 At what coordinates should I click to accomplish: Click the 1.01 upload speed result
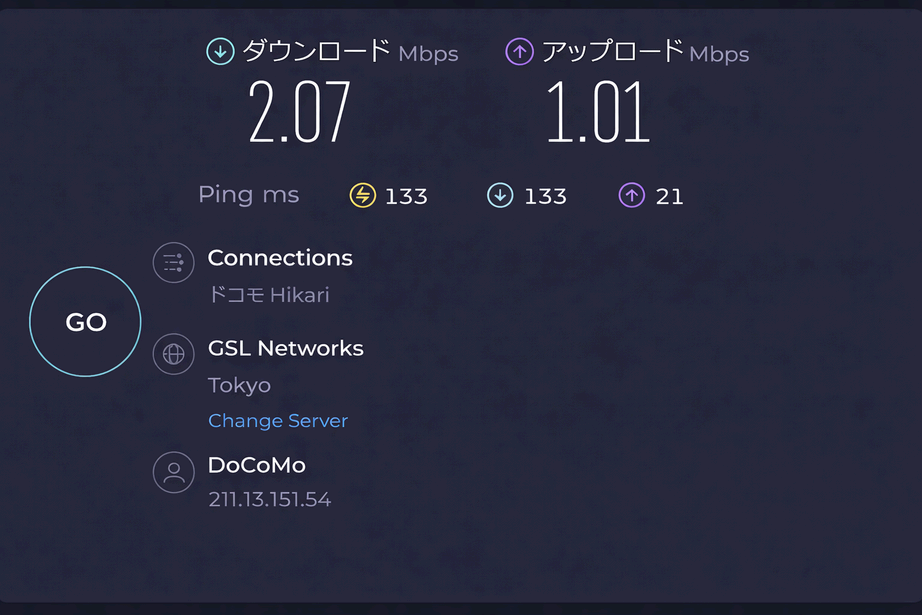pyautogui.click(x=598, y=113)
